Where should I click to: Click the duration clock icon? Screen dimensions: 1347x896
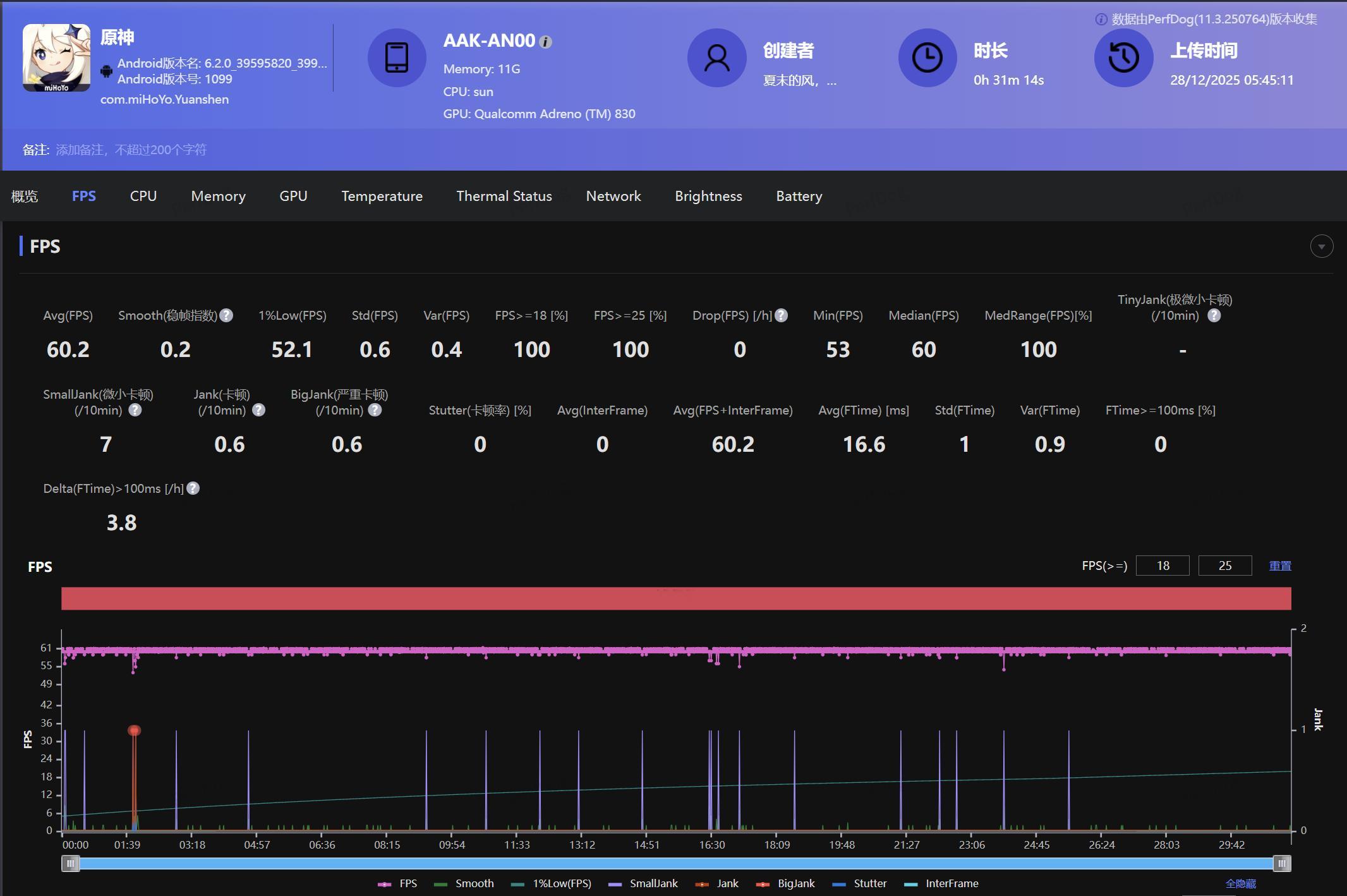pyautogui.click(x=927, y=58)
